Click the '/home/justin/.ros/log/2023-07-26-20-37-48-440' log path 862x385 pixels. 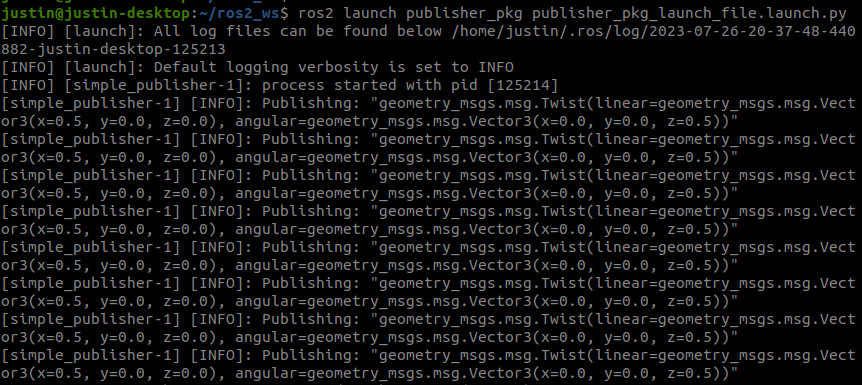tap(654, 31)
